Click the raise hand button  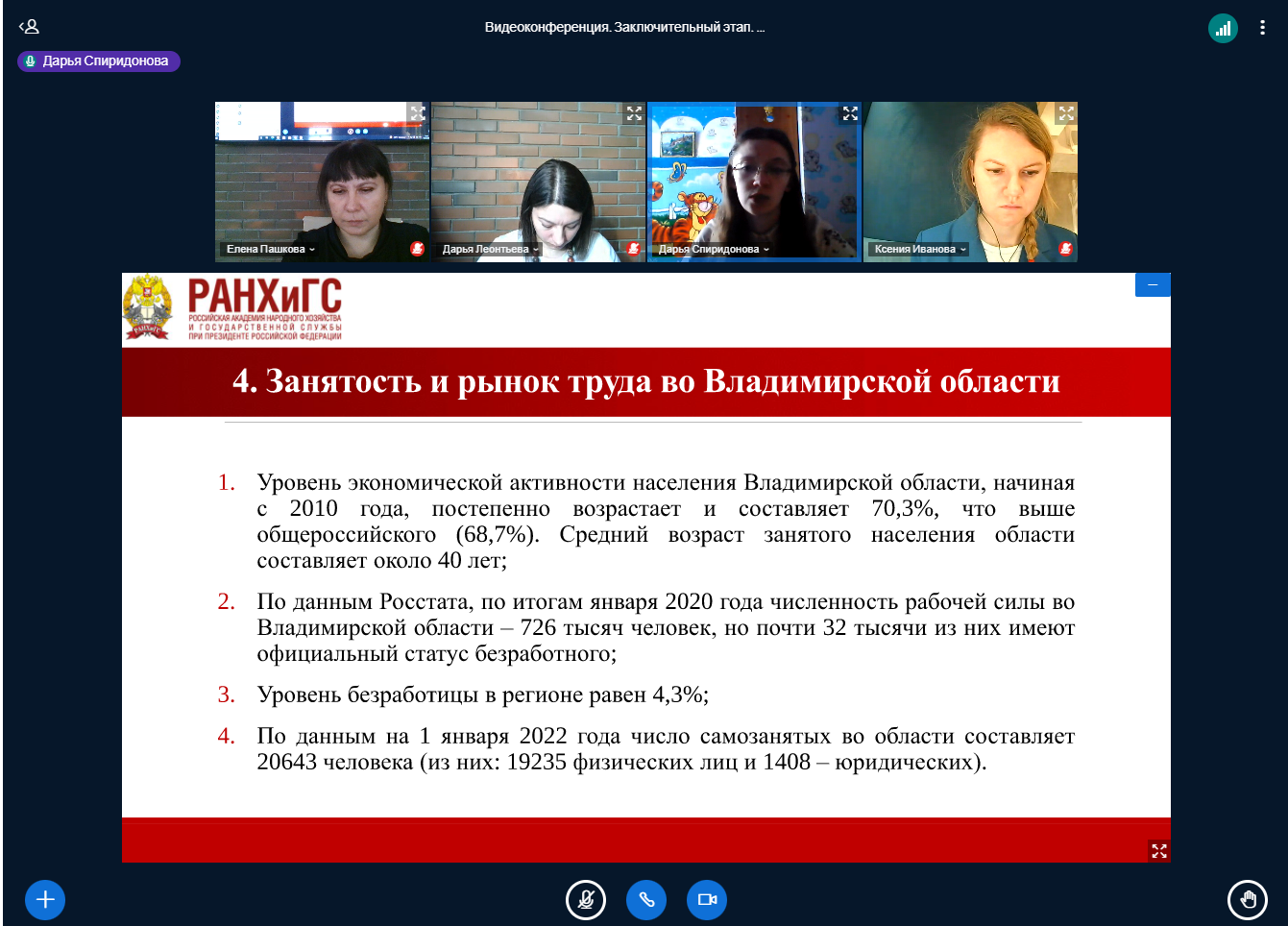1248,900
